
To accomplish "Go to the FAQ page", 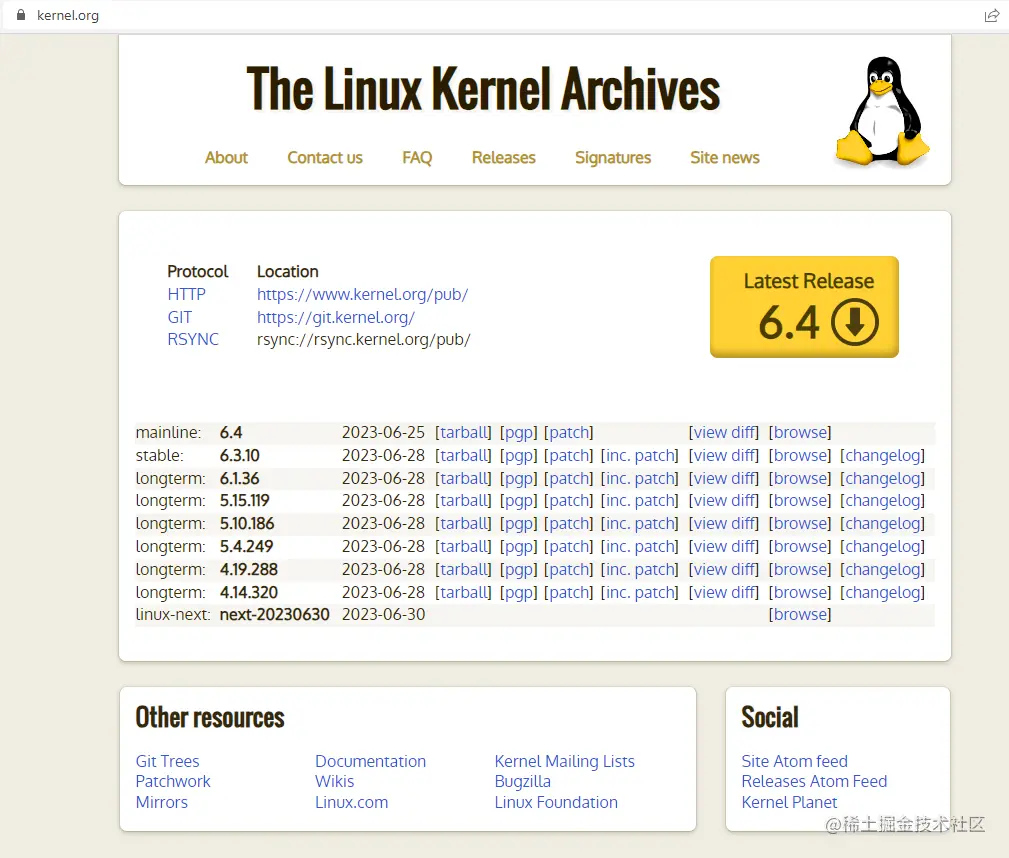I will point(417,158).
